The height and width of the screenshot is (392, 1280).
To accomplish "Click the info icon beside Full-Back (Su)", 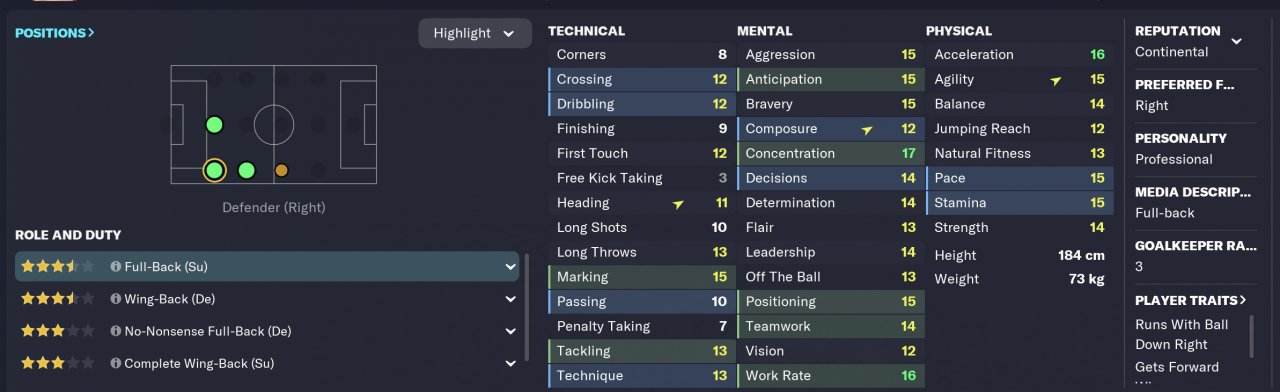I will coord(116,267).
